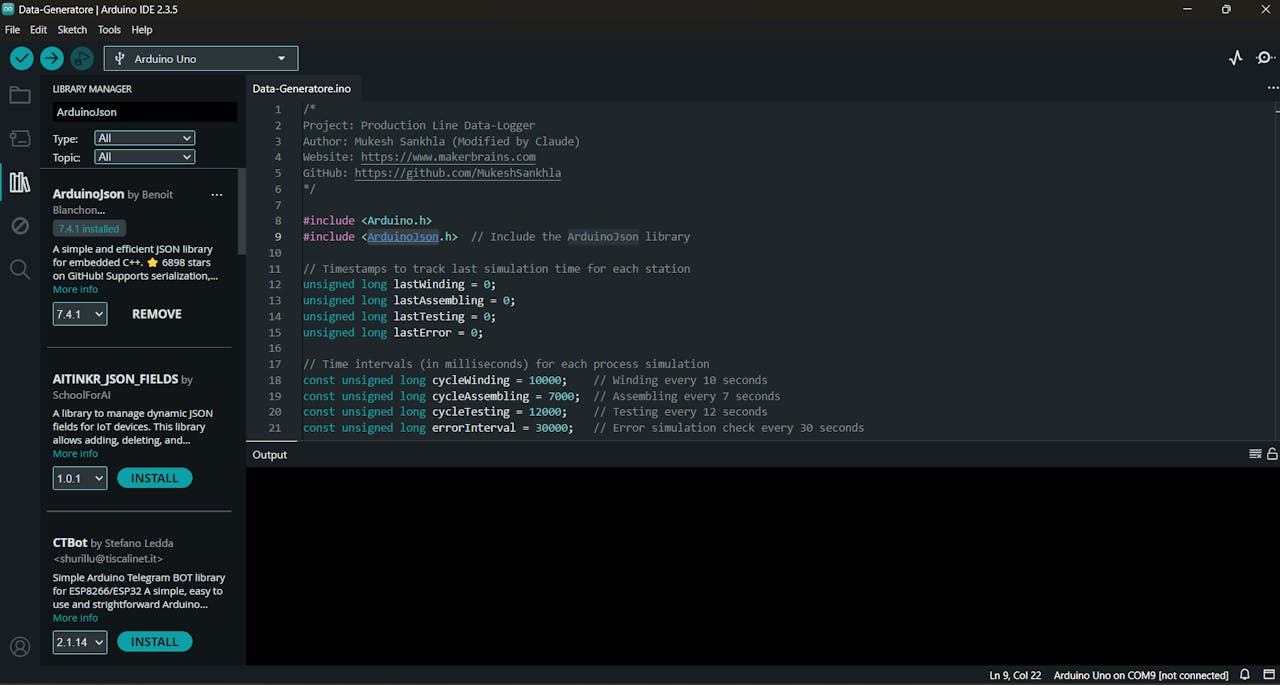Image resolution: width=1280 pixels, height=685 pixels.
Task: Open the Search icon in sidebar
Action: pos(20,269)
